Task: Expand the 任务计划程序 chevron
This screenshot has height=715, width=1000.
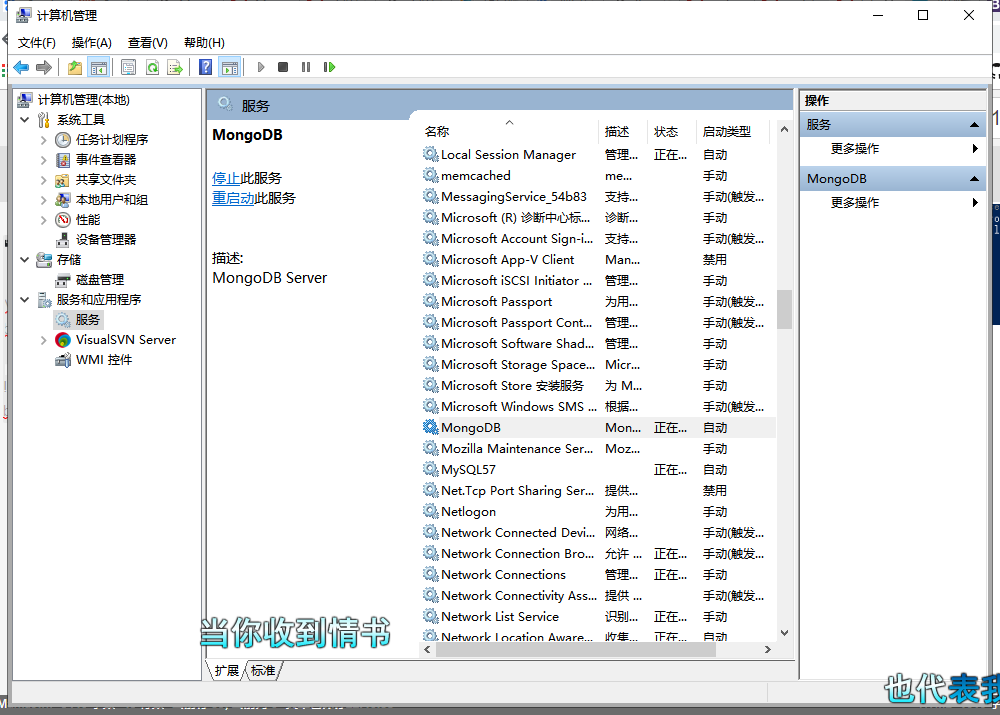Action: 43,140
